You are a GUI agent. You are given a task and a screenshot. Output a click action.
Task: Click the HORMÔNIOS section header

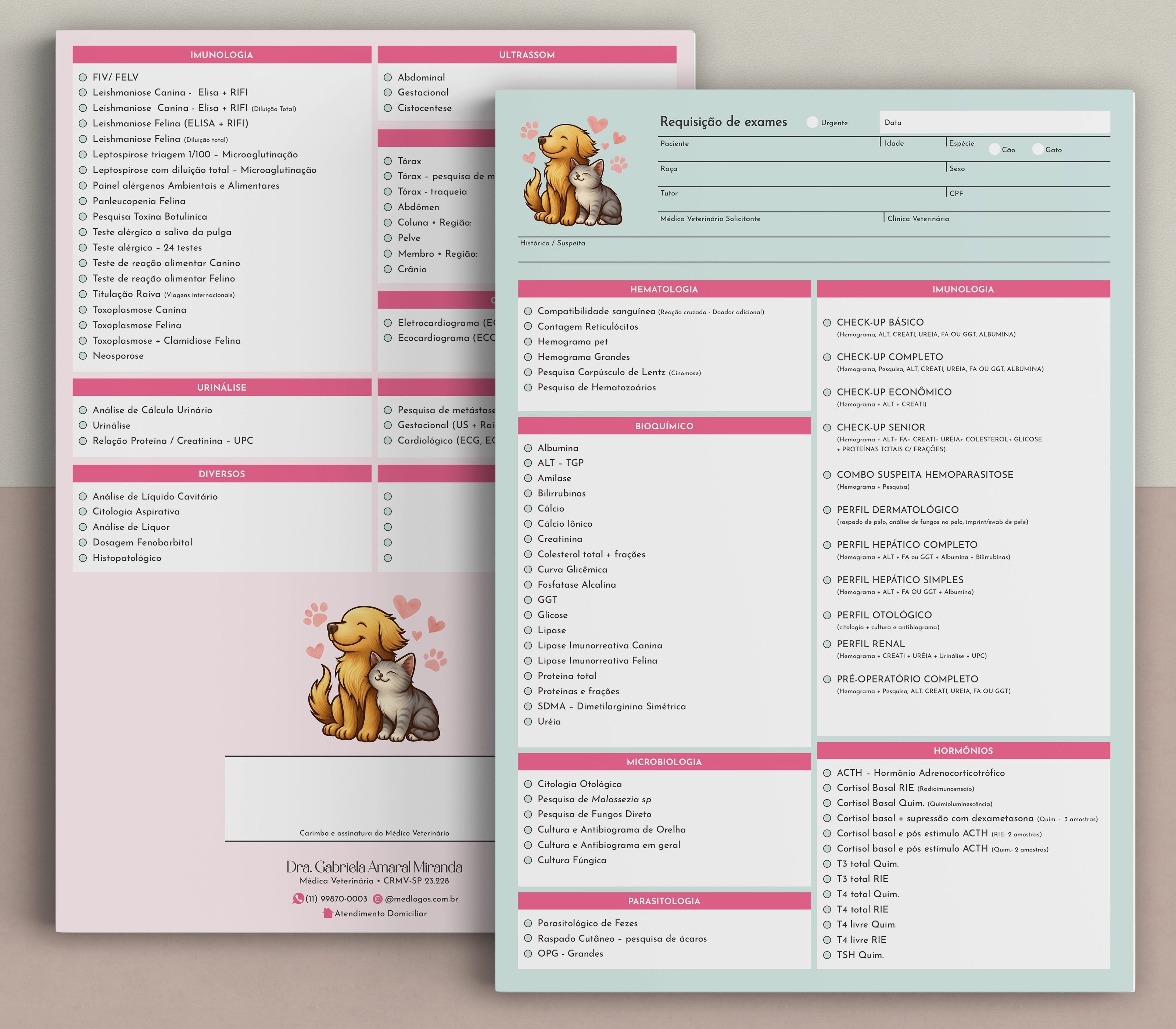point(963,750)
